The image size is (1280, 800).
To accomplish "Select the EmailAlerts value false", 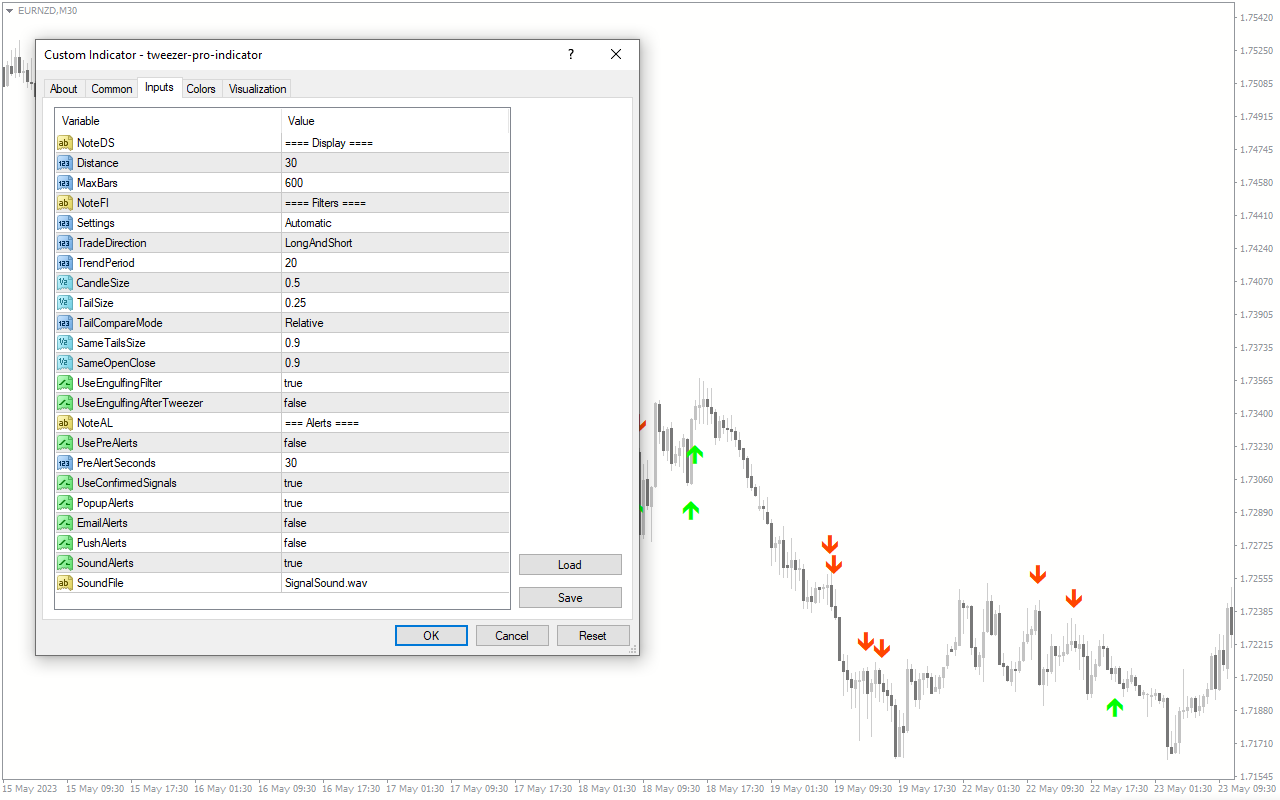I will (295, 523).
